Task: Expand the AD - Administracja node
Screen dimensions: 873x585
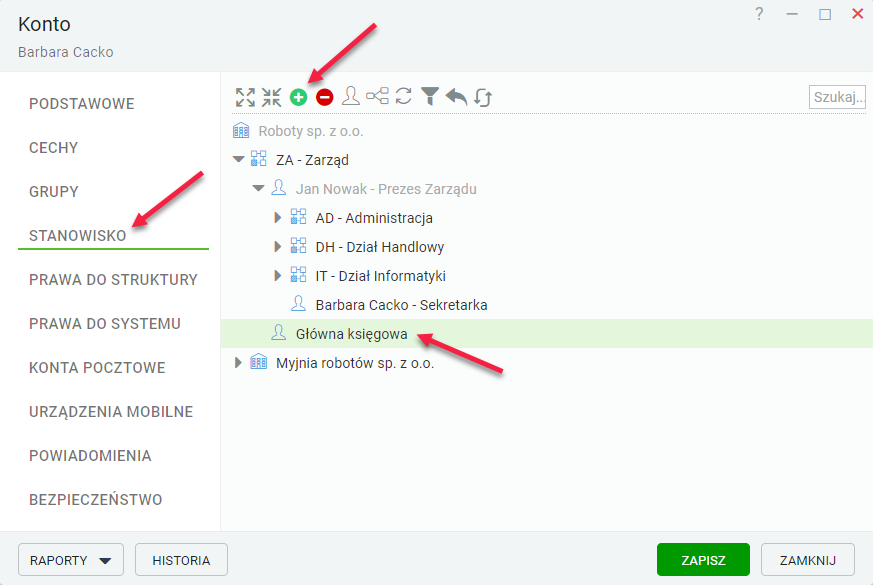Action: [277, 217]
